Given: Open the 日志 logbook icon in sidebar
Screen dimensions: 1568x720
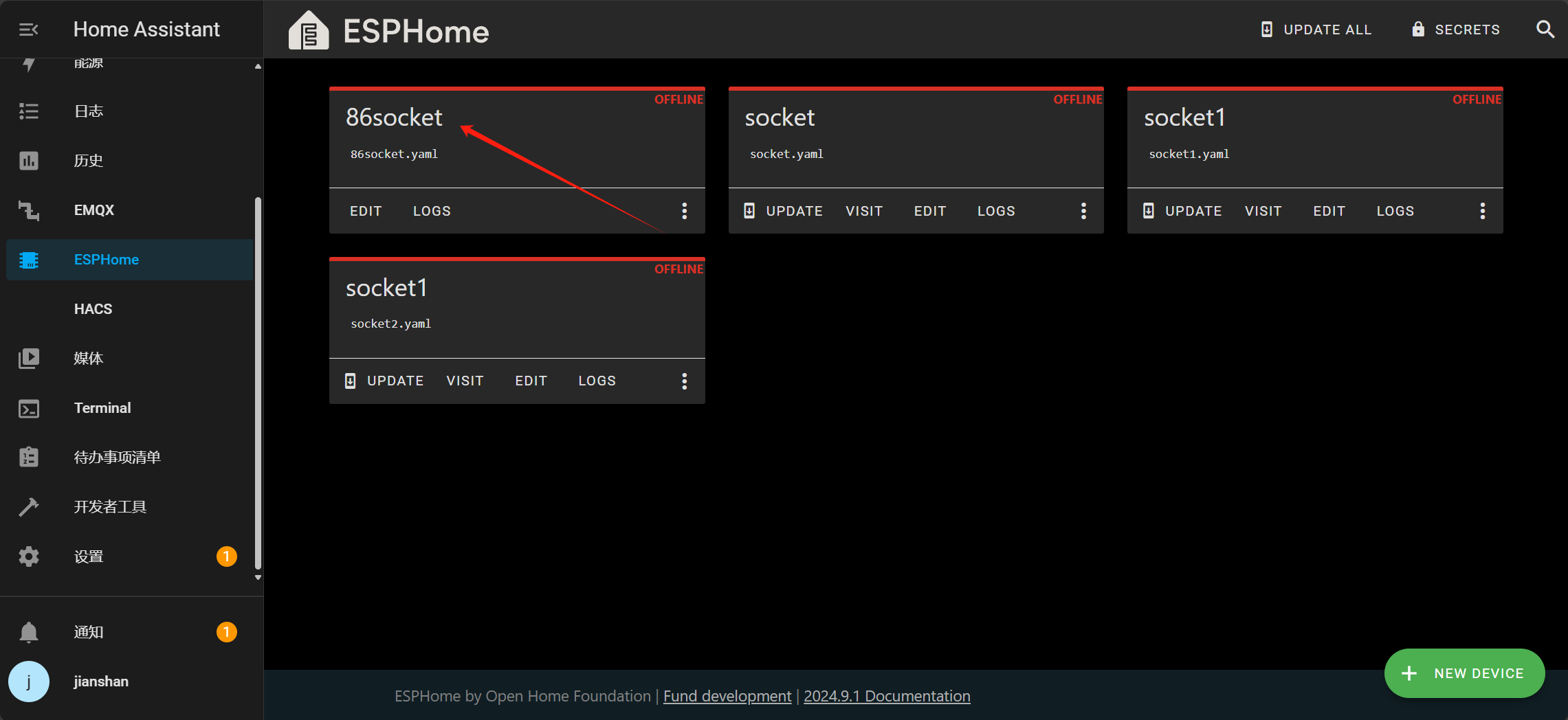Looking at the screenshot, I should pos(28,111).
